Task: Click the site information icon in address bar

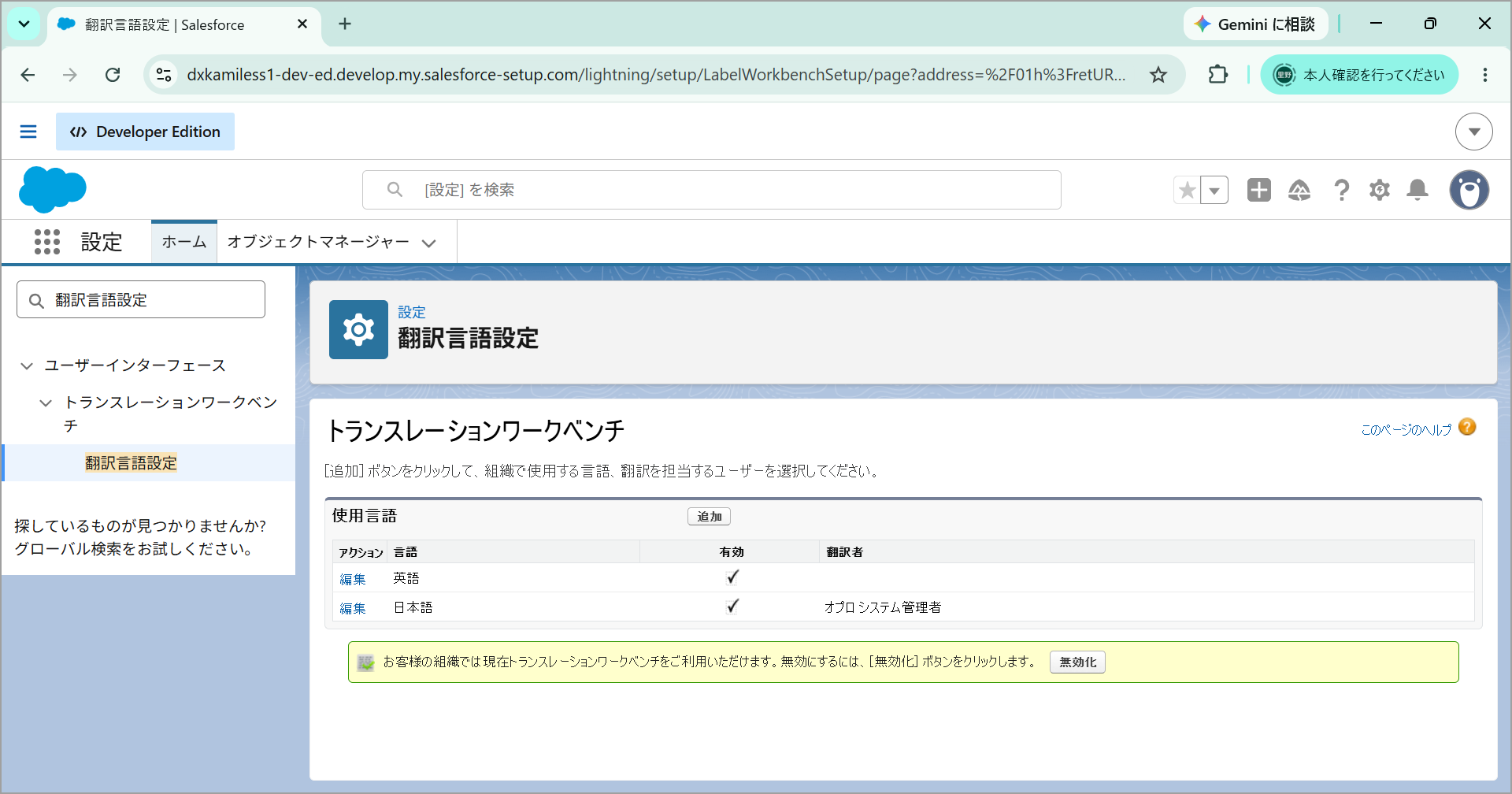Action: (x=164, y=75)
